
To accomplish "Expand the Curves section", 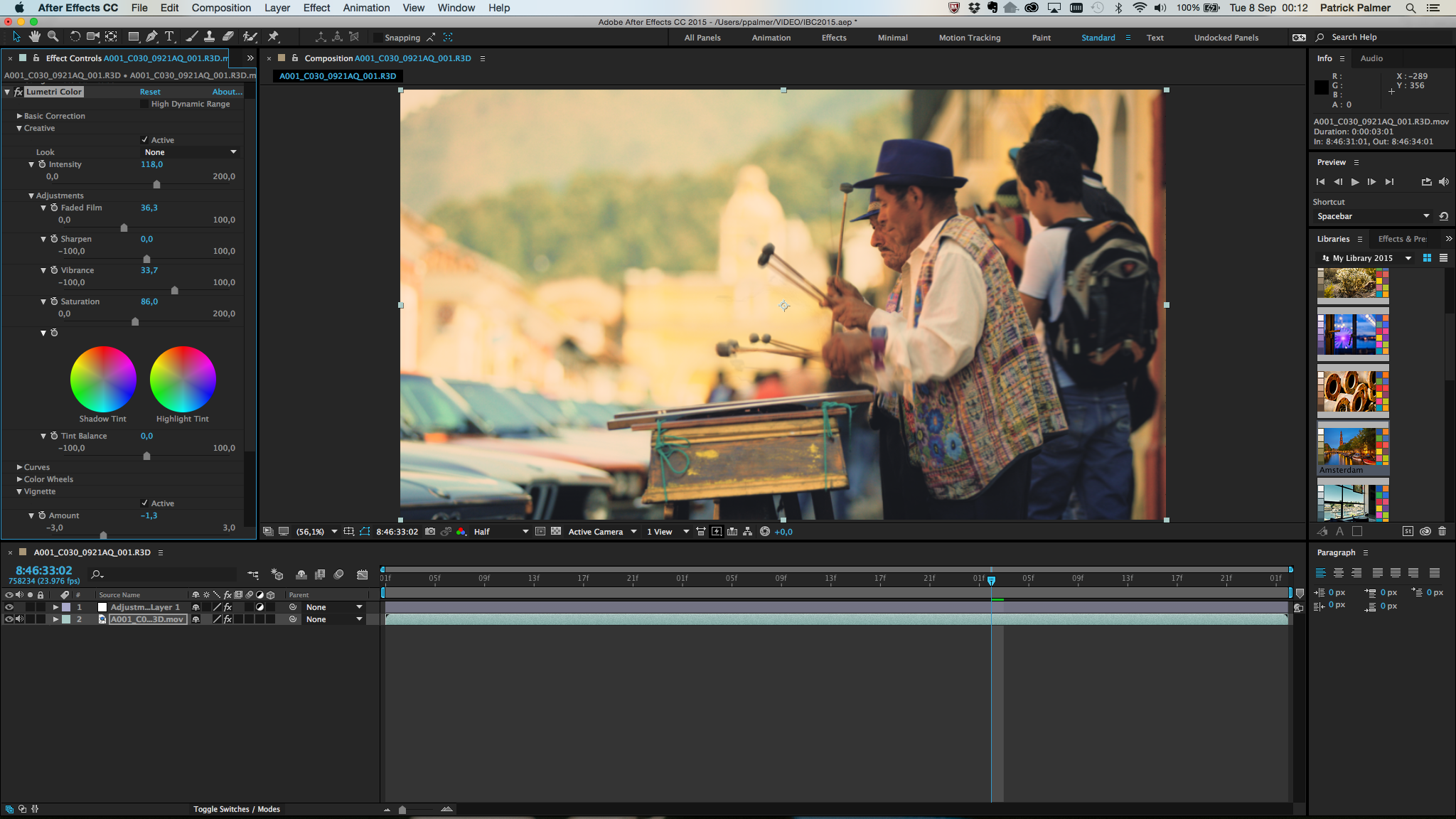I will click(20, 467).
